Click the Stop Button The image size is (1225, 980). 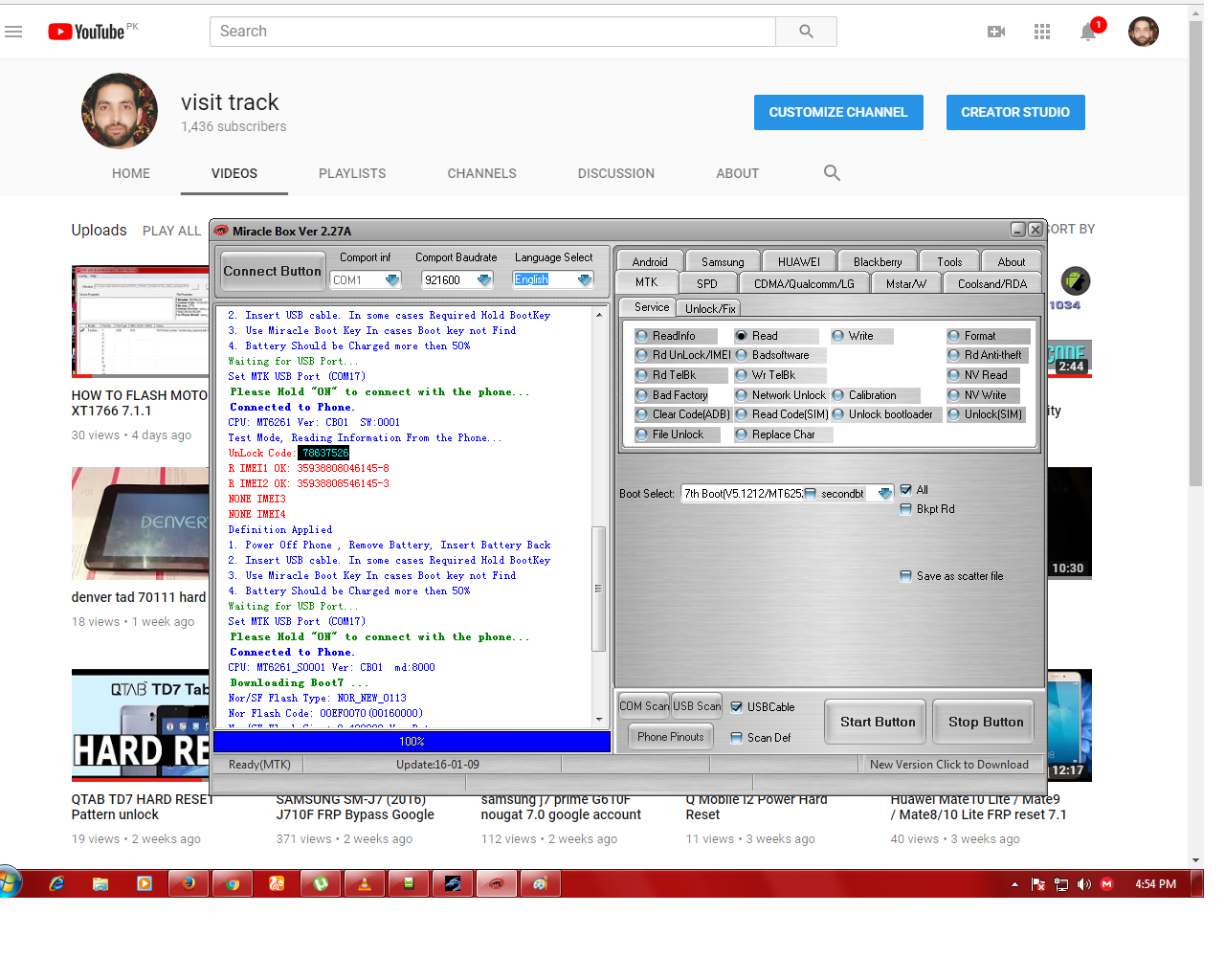coord(986,722)
